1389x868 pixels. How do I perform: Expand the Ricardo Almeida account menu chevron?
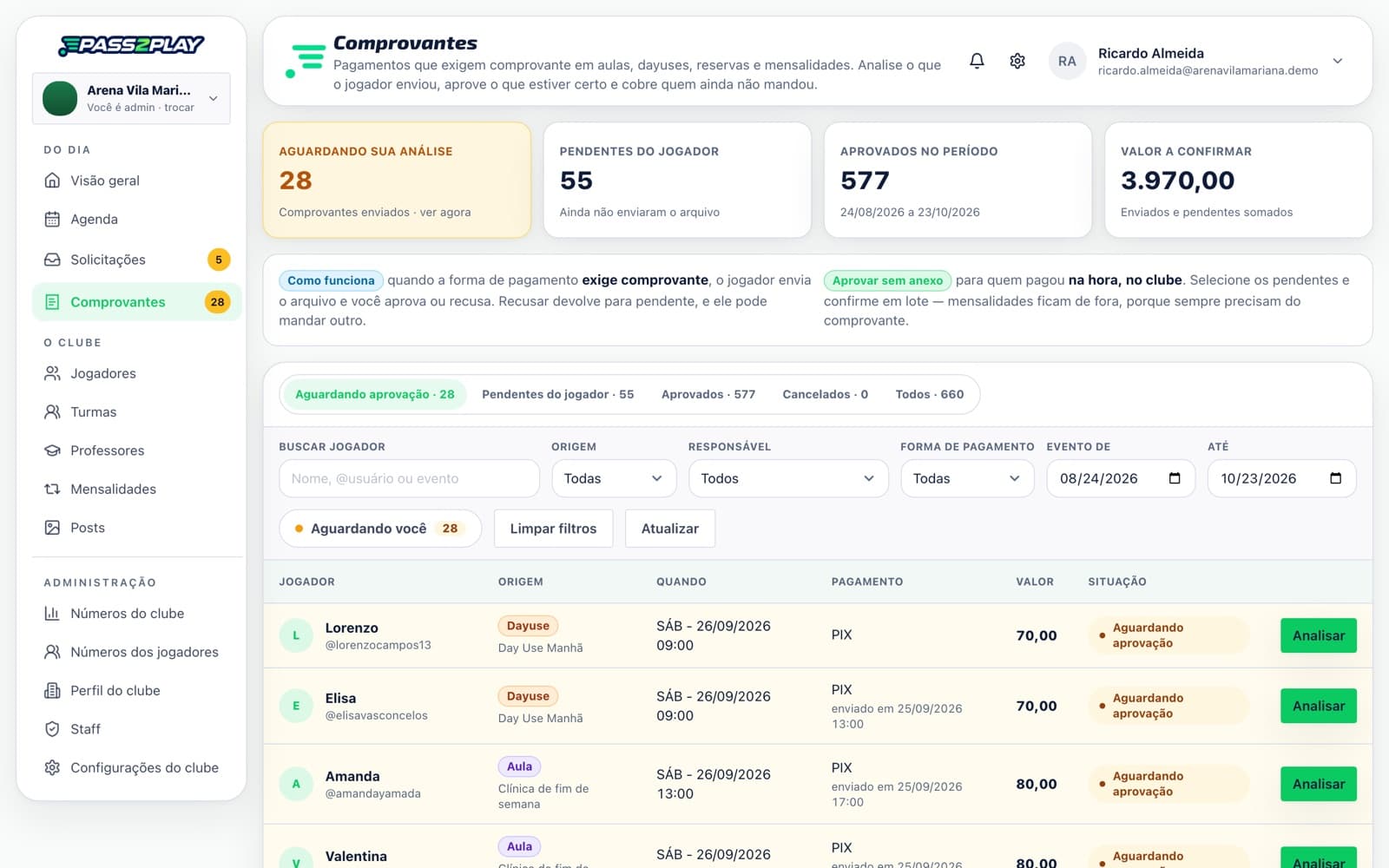pos(1338,62)
